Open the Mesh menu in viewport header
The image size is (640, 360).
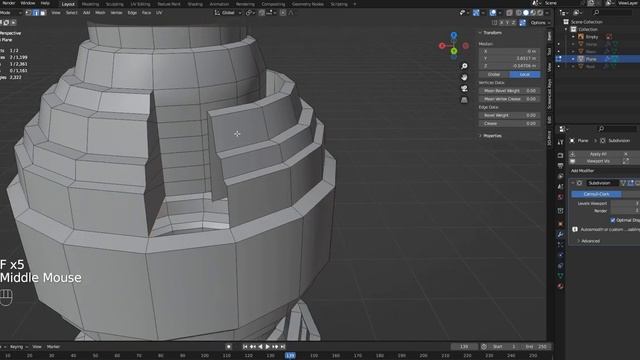pos(100,13)
